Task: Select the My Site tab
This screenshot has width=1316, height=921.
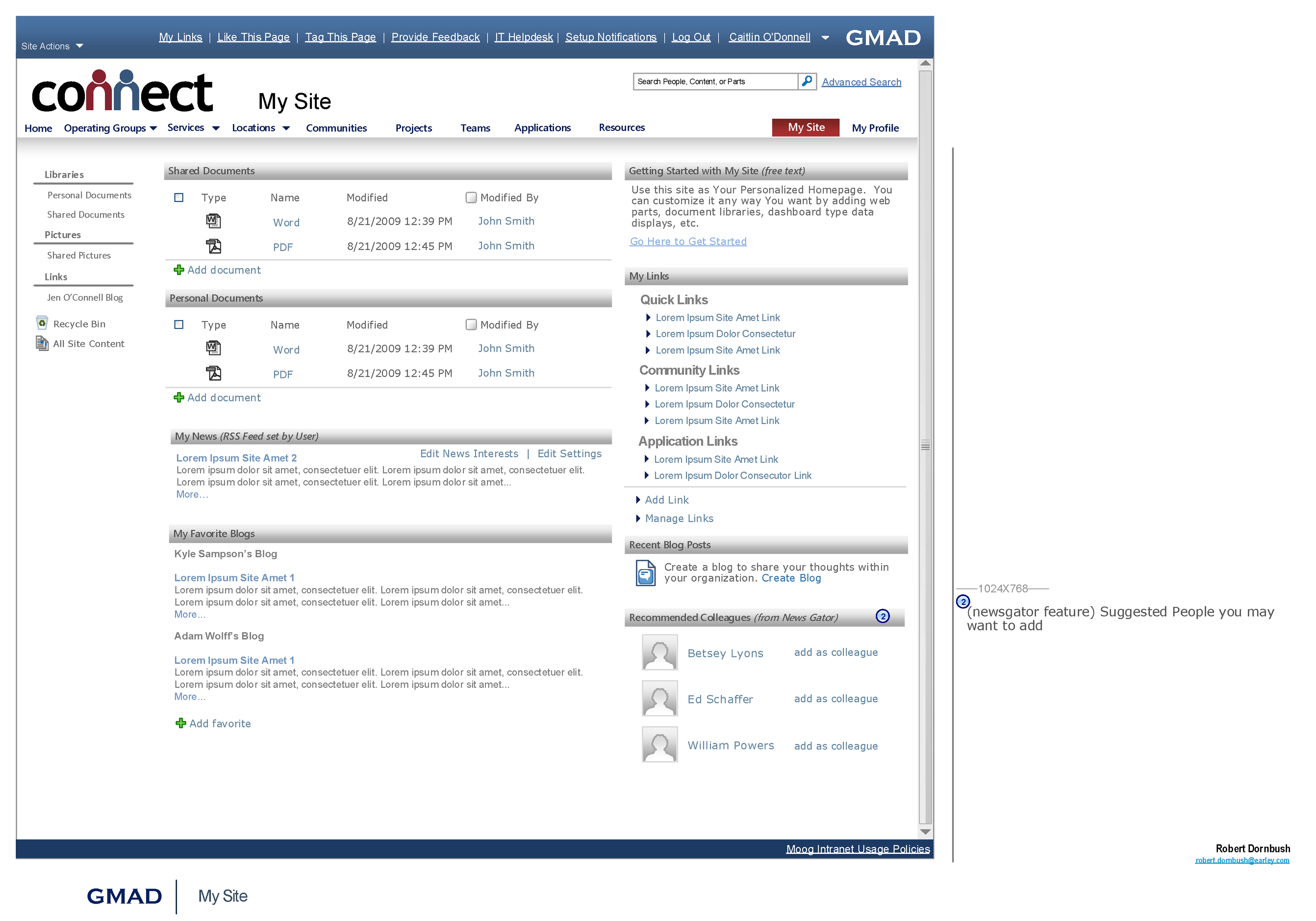Action: [806, 127]
